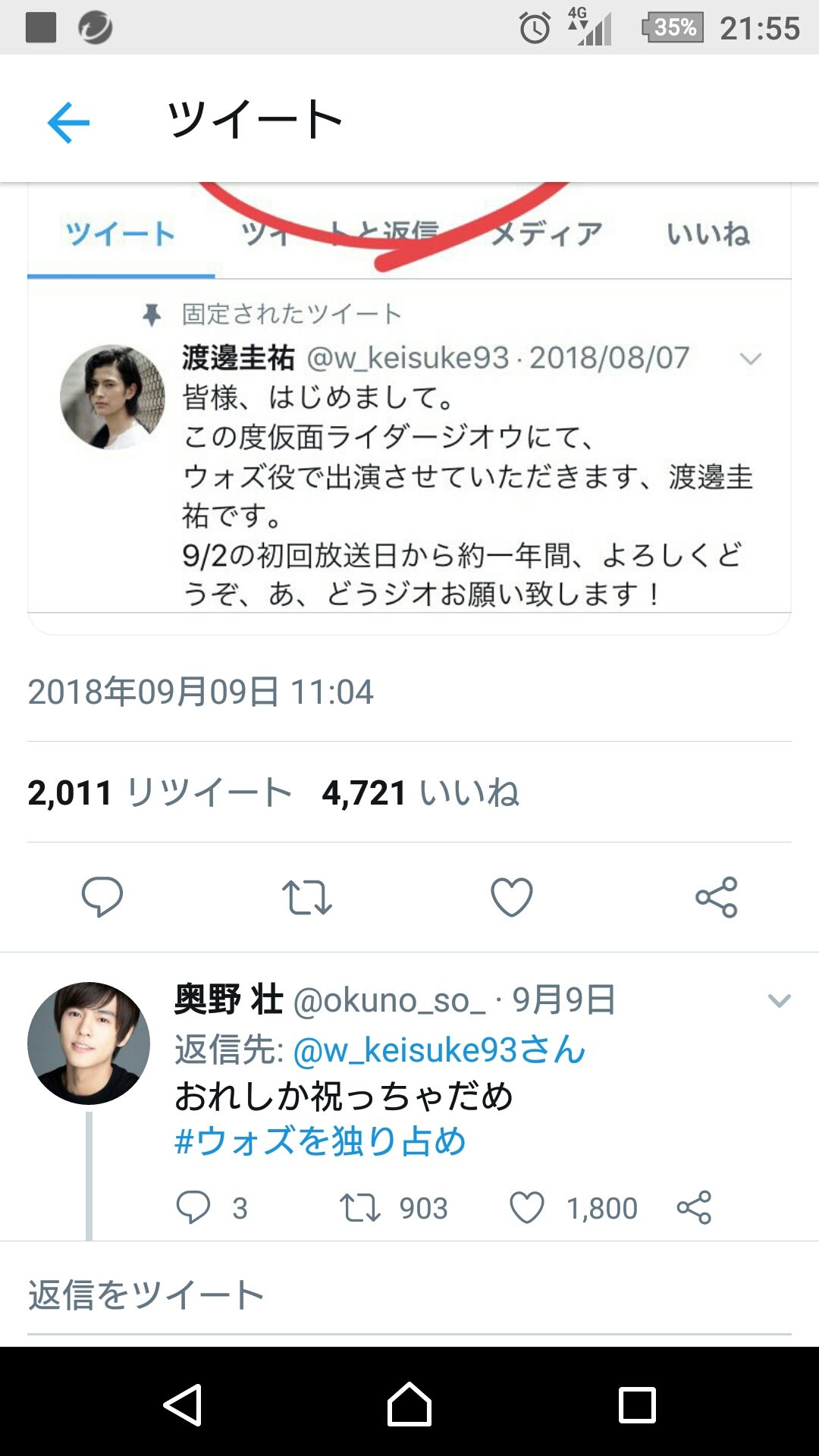The height and width of the screenshot is (1456, 819).
Task: Tap the 返信をツイート reply field
Action: point(409,1295)
